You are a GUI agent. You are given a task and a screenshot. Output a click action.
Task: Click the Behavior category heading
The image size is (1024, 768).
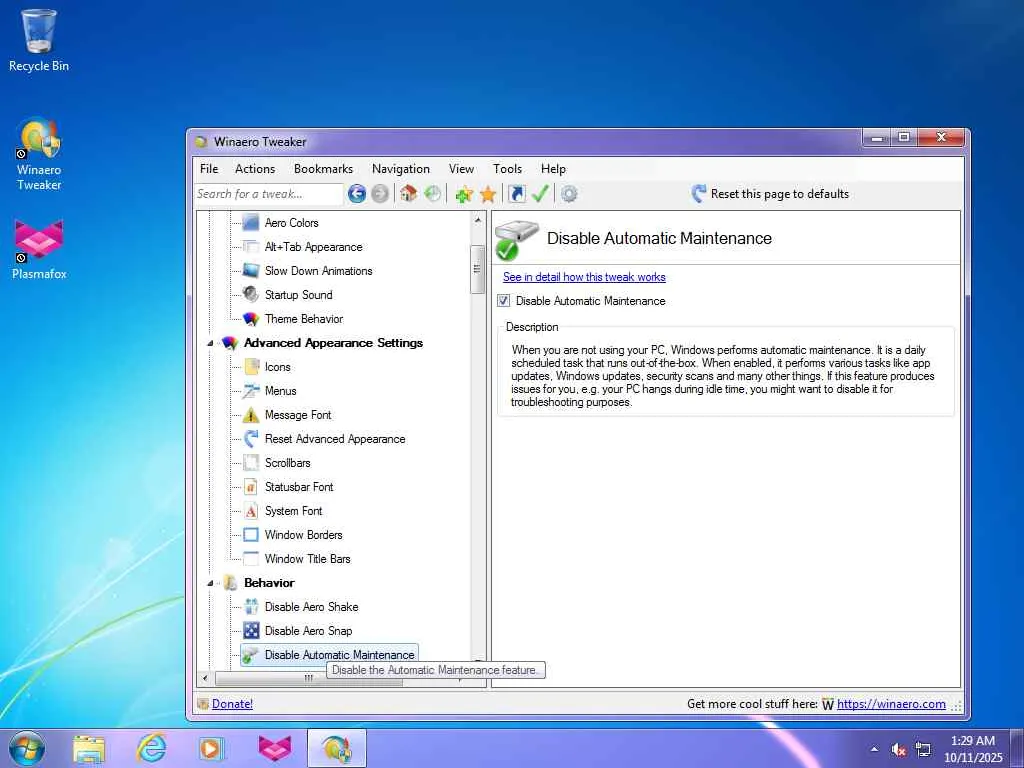tap(269, 583)
